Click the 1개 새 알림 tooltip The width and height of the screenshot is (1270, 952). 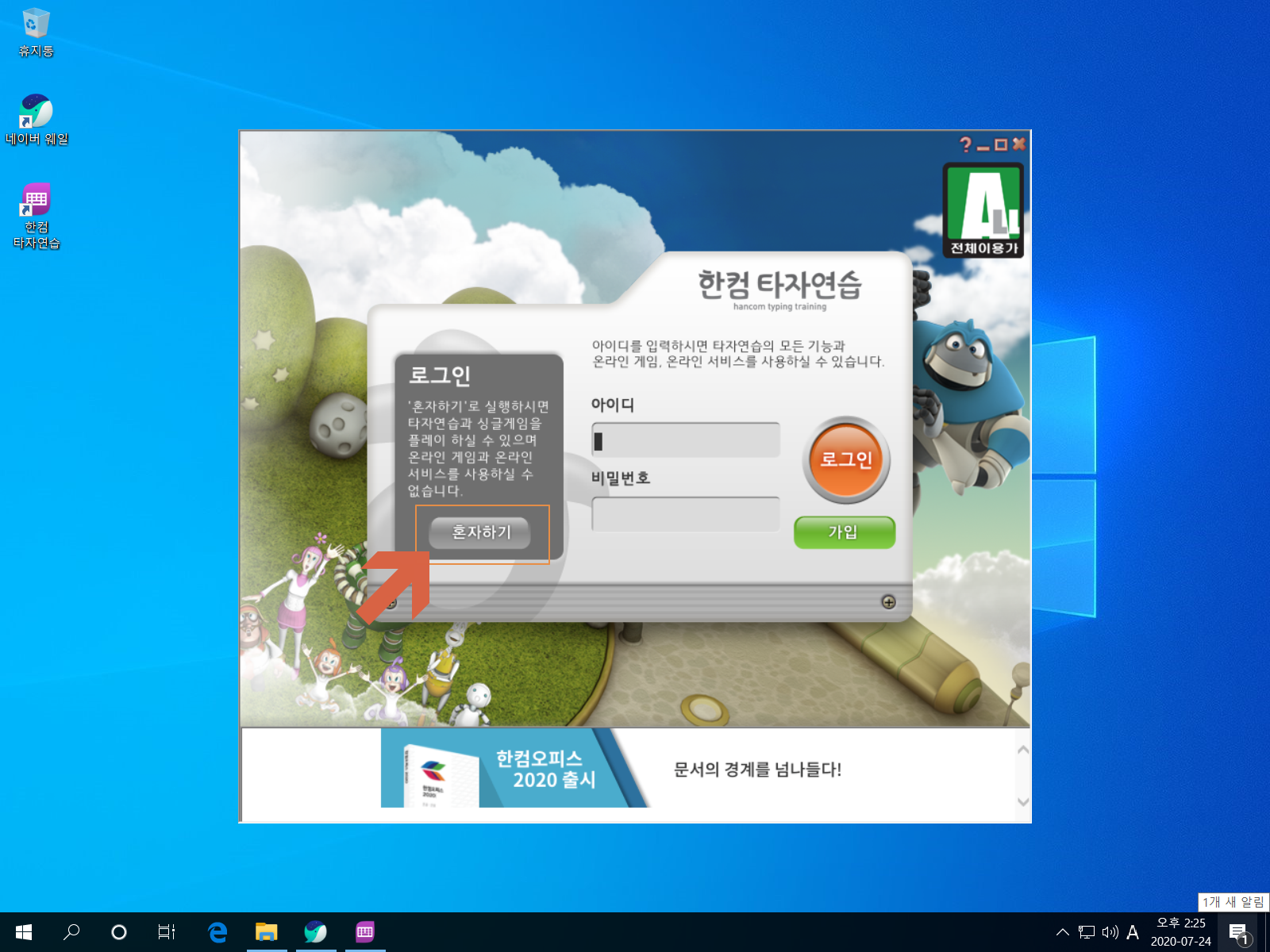click(1233, 902)
